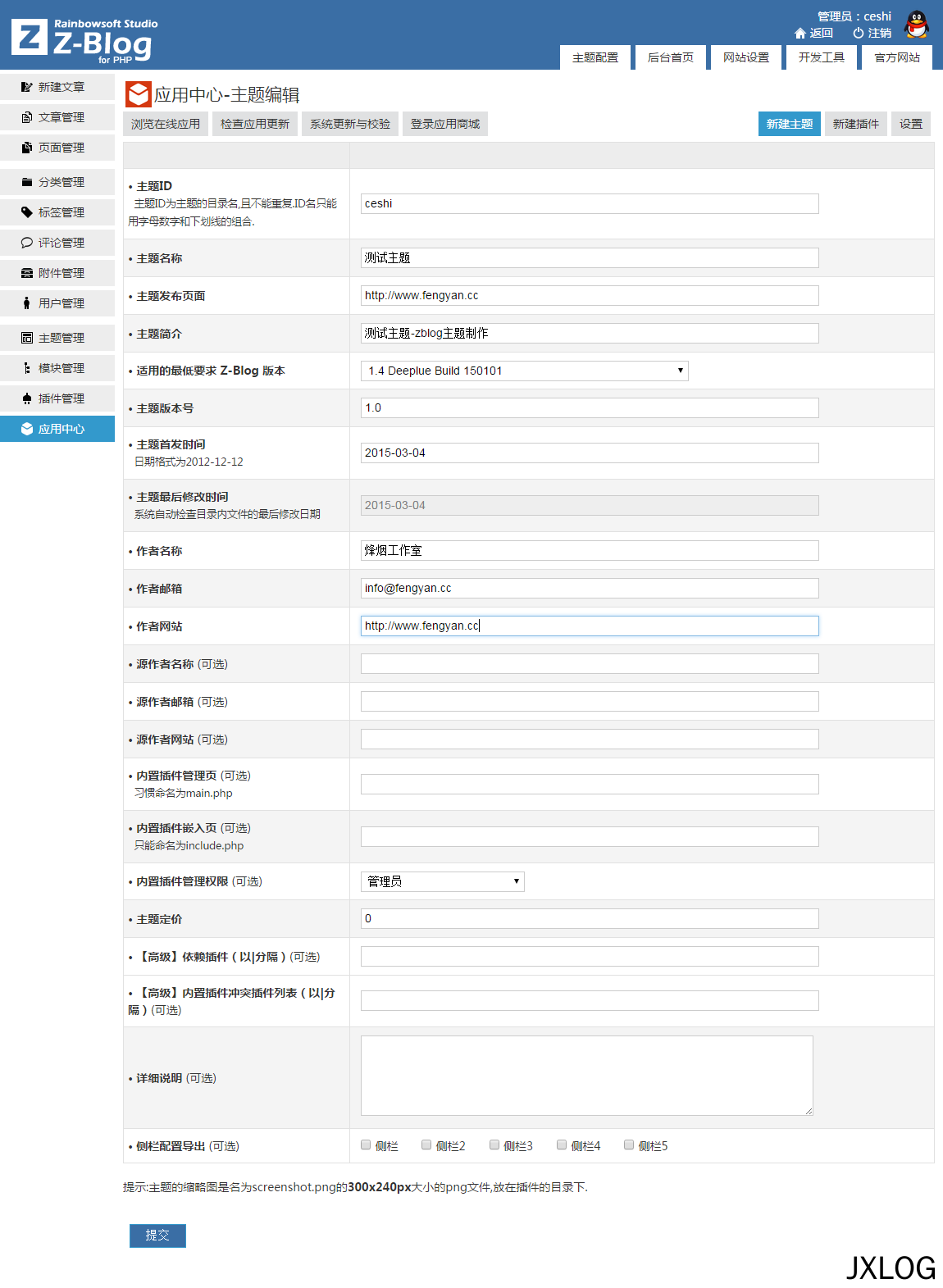Viewport: 943px width, 1288px height.
Task: Click the new article pencil icon
Action: coord(27,87)
